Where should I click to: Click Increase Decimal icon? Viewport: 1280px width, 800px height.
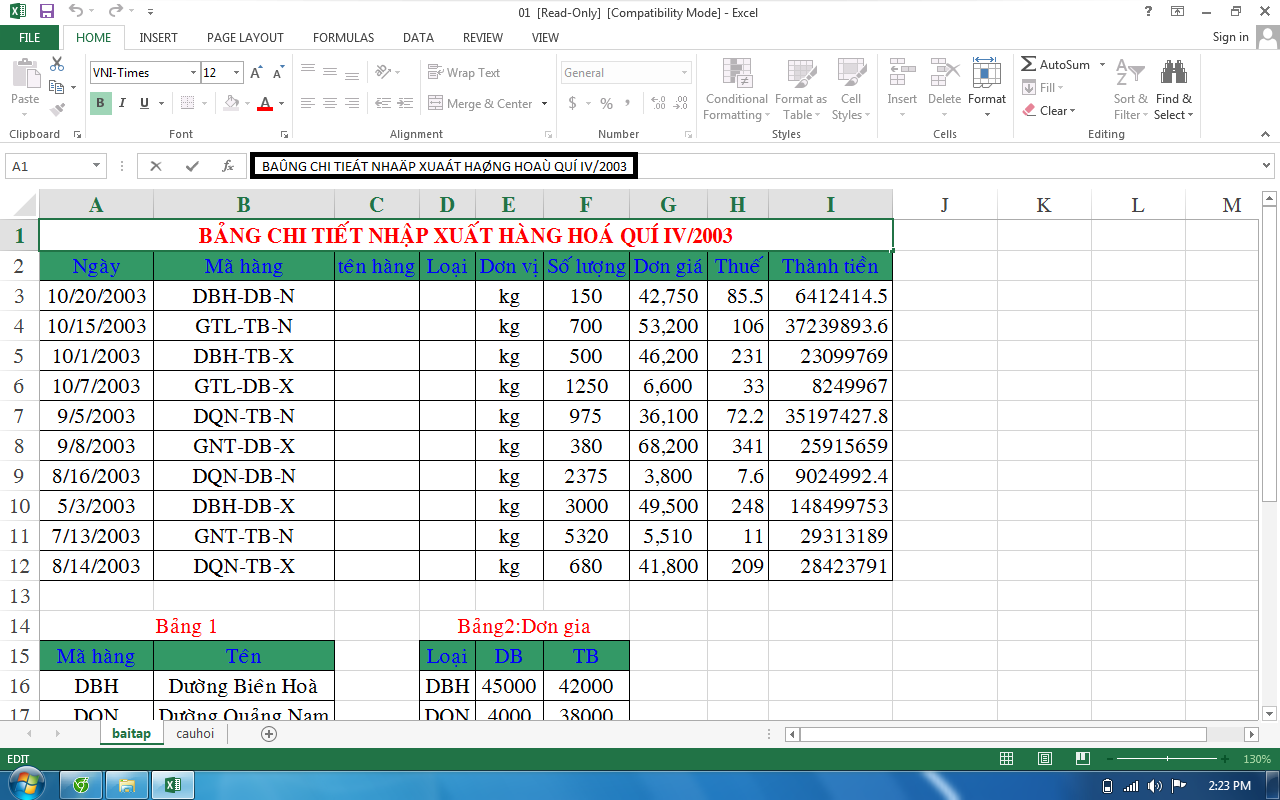coord(658,103)
